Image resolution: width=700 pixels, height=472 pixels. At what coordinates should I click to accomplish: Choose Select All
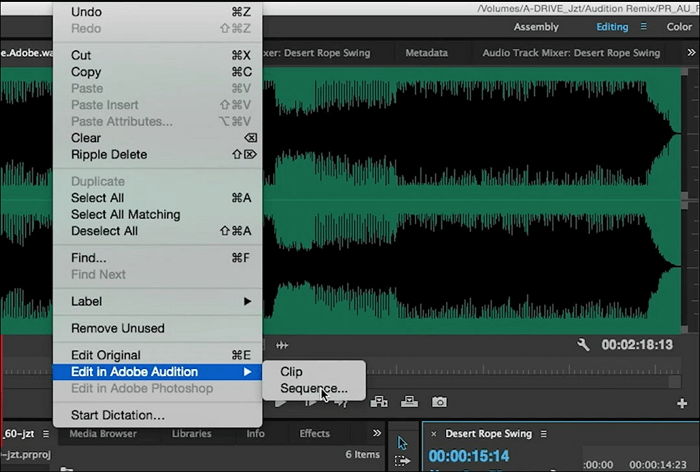point(158,198)
